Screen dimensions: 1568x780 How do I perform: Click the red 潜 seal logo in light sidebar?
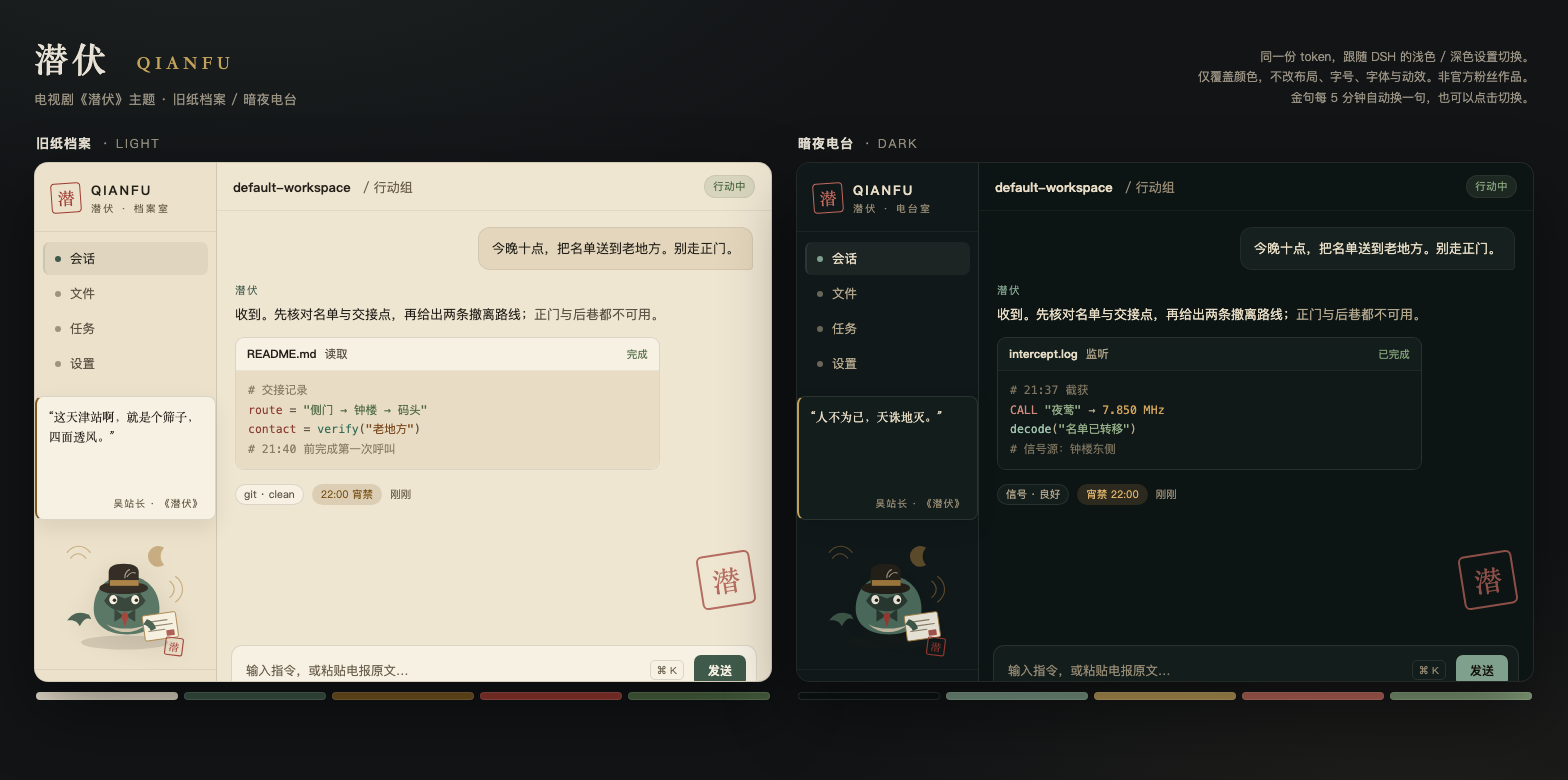66,198
